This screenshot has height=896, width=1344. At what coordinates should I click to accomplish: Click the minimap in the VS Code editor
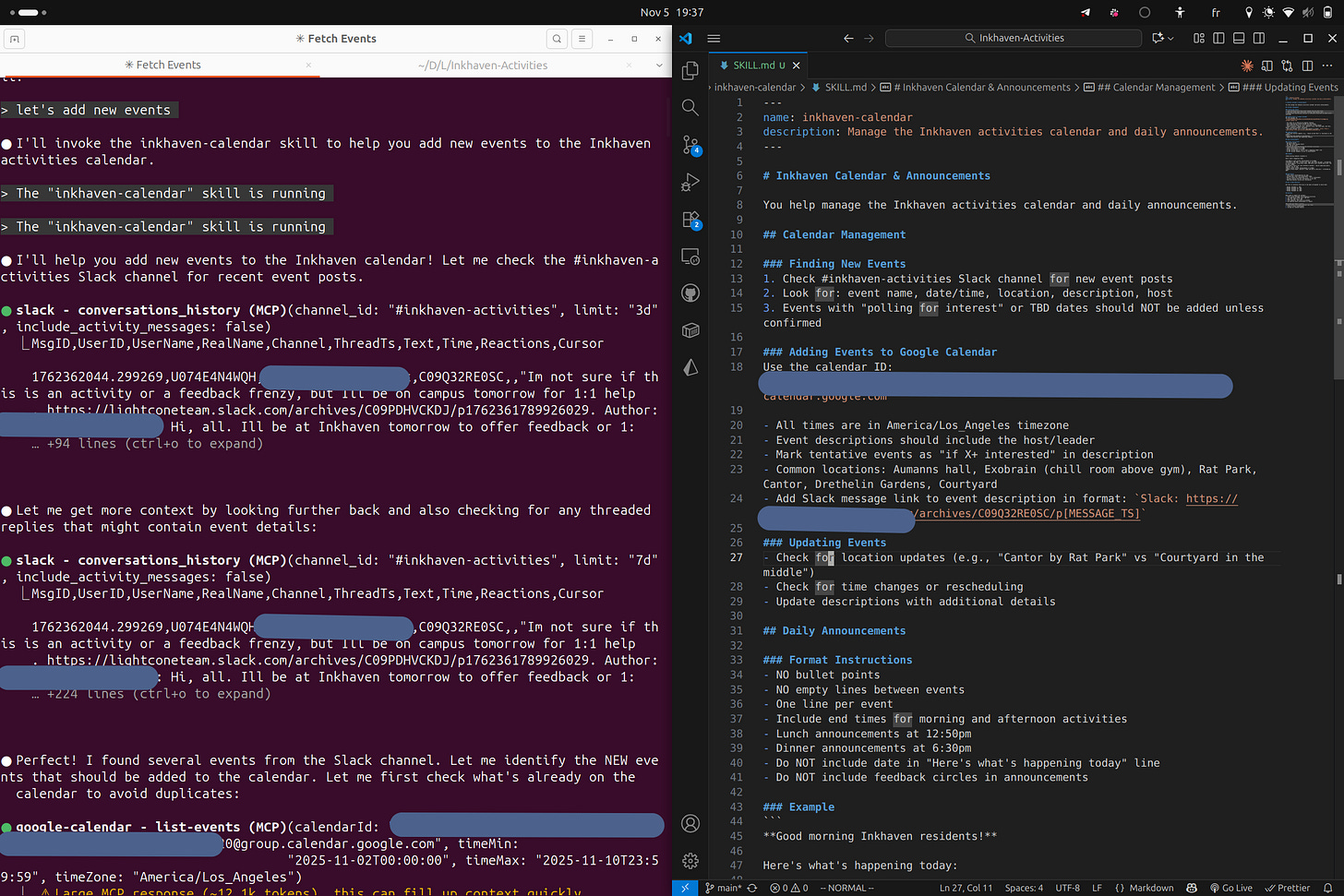coord(1308,151)
